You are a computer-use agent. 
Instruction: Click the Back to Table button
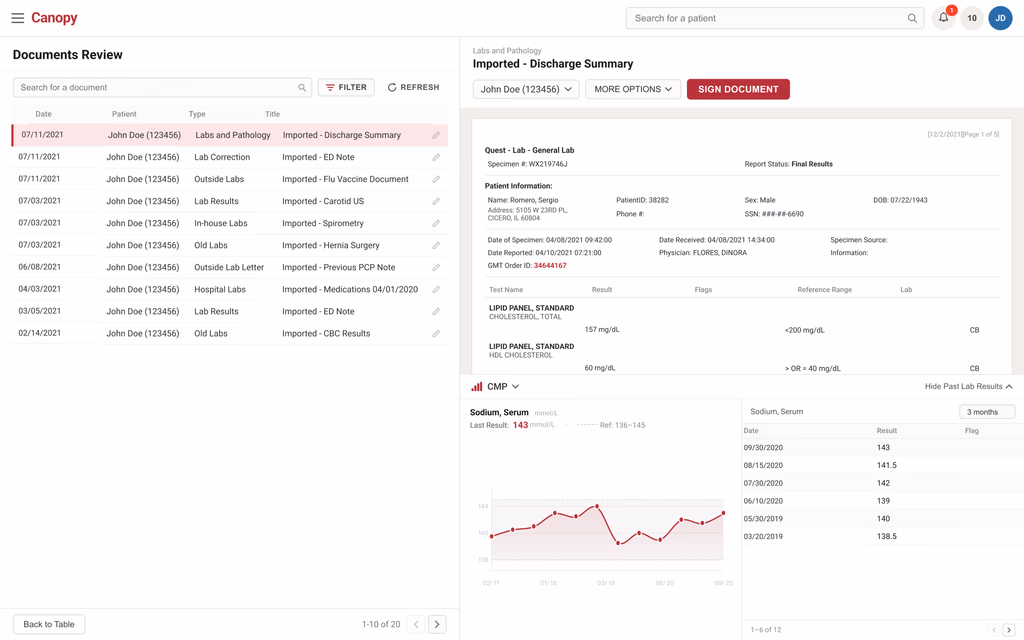49,624
